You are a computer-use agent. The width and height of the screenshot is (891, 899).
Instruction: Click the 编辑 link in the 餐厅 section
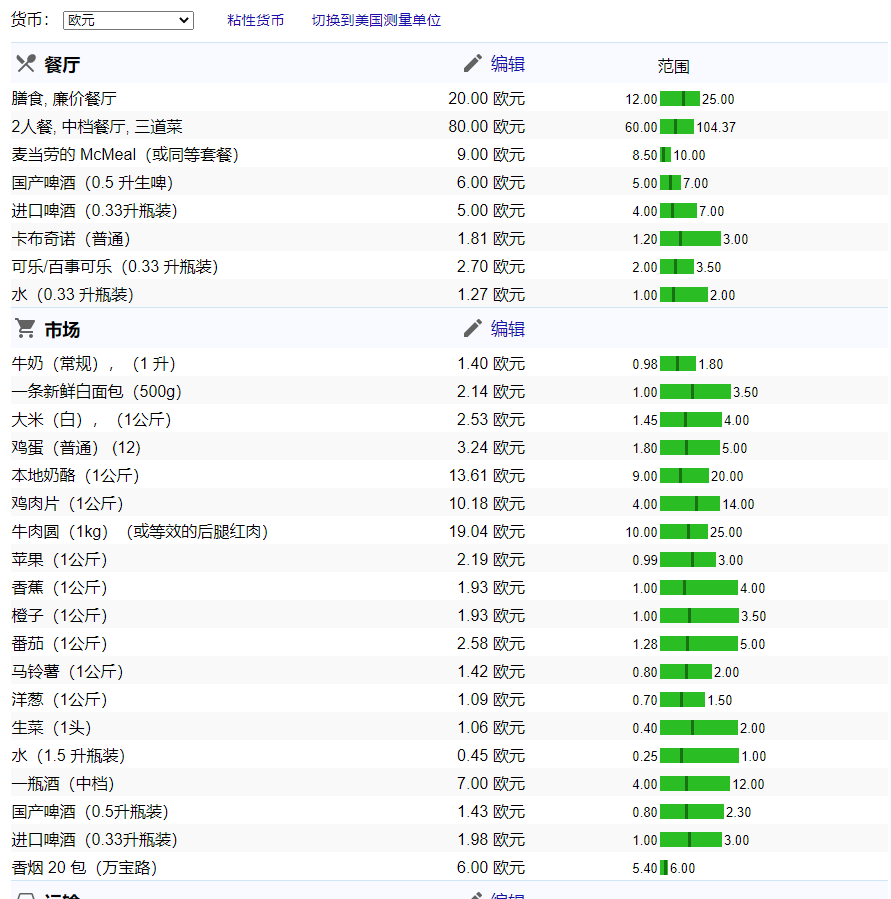[508, 64]
